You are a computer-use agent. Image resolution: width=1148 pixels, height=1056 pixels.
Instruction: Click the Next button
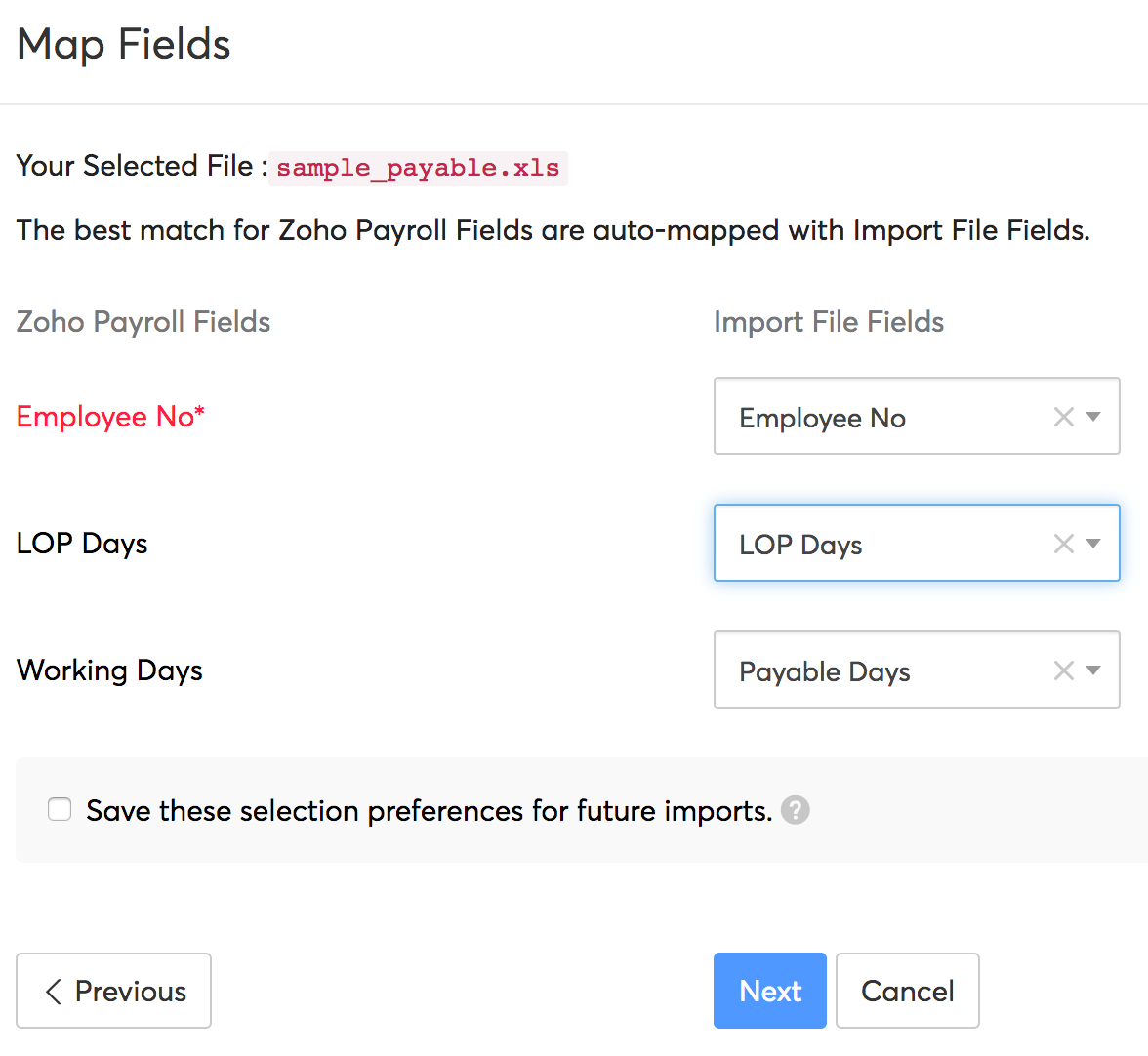click(x=770, y=991)
